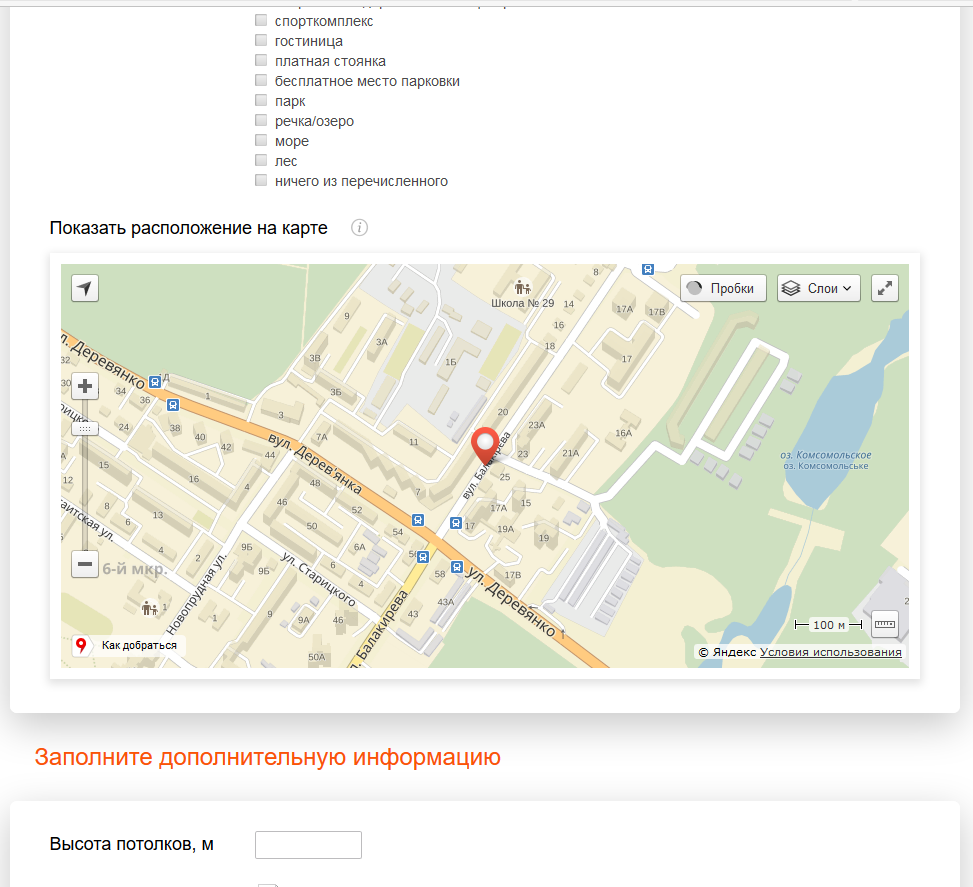Check the платная стоянка checkbox

[x=261, y=60]
